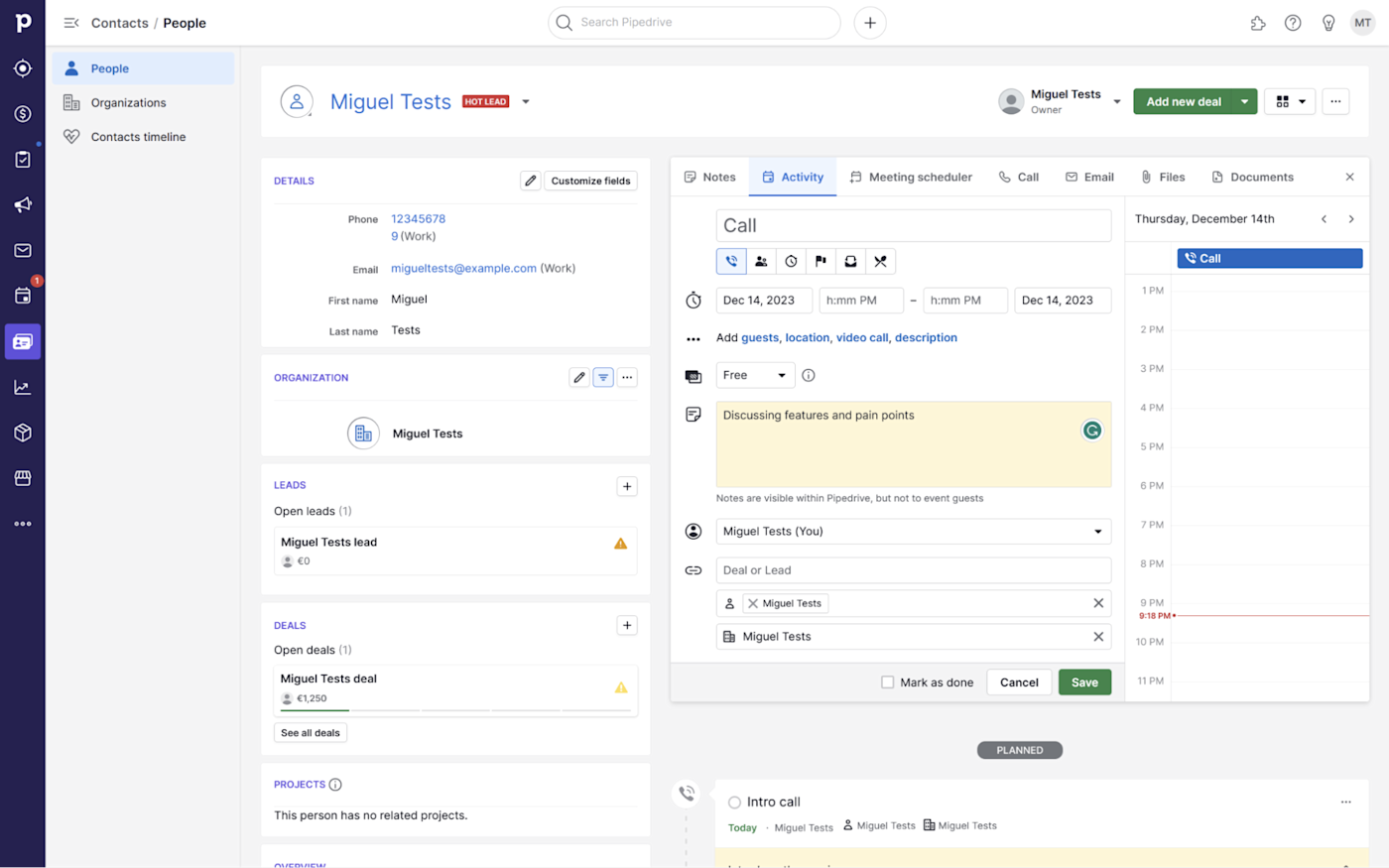Click the Customize fields button
Viewport: 1389px width, 868px height.
coord(590,181)
